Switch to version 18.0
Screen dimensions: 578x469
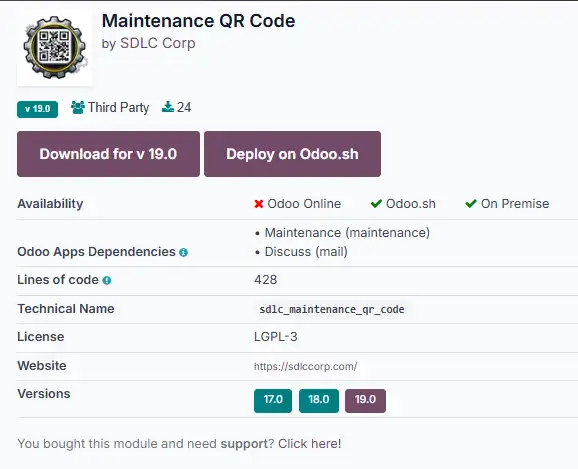(x=319, y=400)
